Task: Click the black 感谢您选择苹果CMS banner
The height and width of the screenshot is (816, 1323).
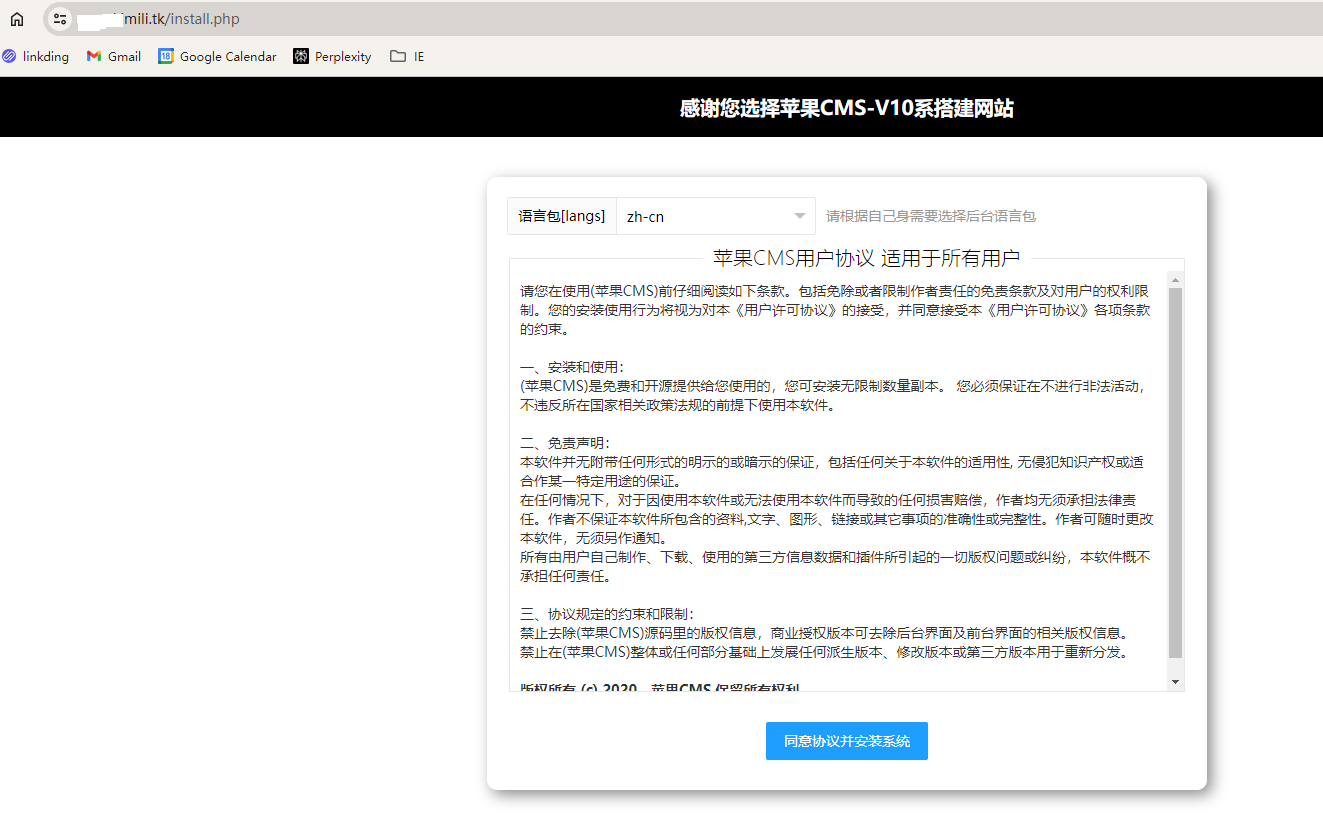Action: tap(846, 107)
